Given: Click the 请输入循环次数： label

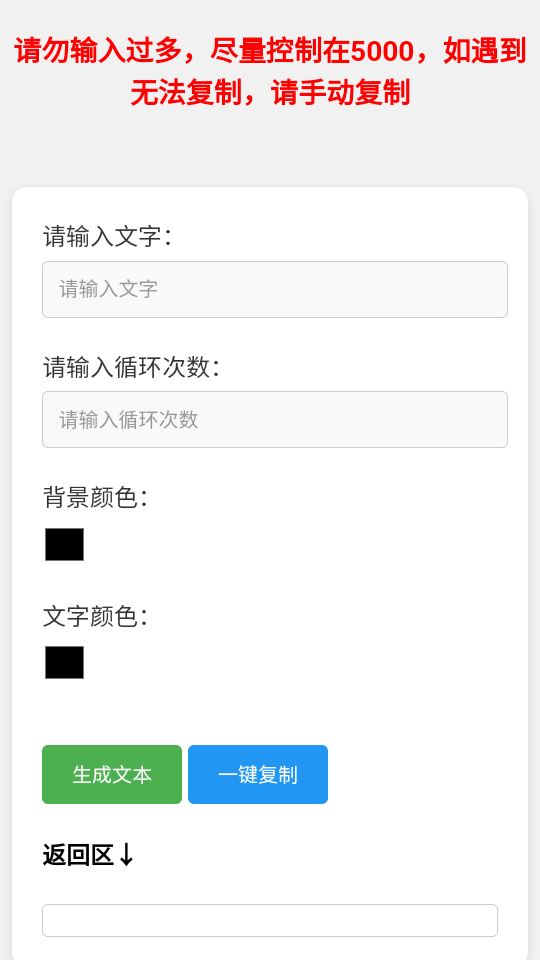Looking at the screenshot, I should 132,367.
